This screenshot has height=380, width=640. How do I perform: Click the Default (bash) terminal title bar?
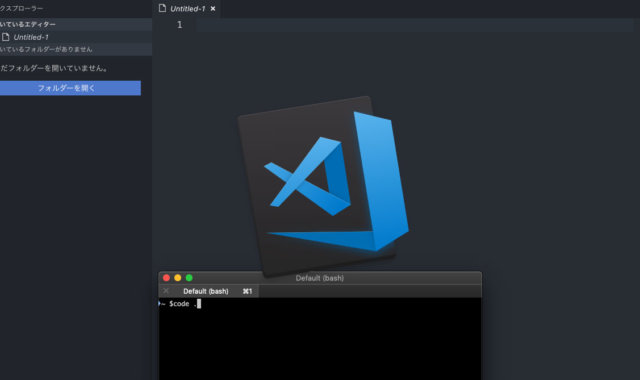pos(320,278)
